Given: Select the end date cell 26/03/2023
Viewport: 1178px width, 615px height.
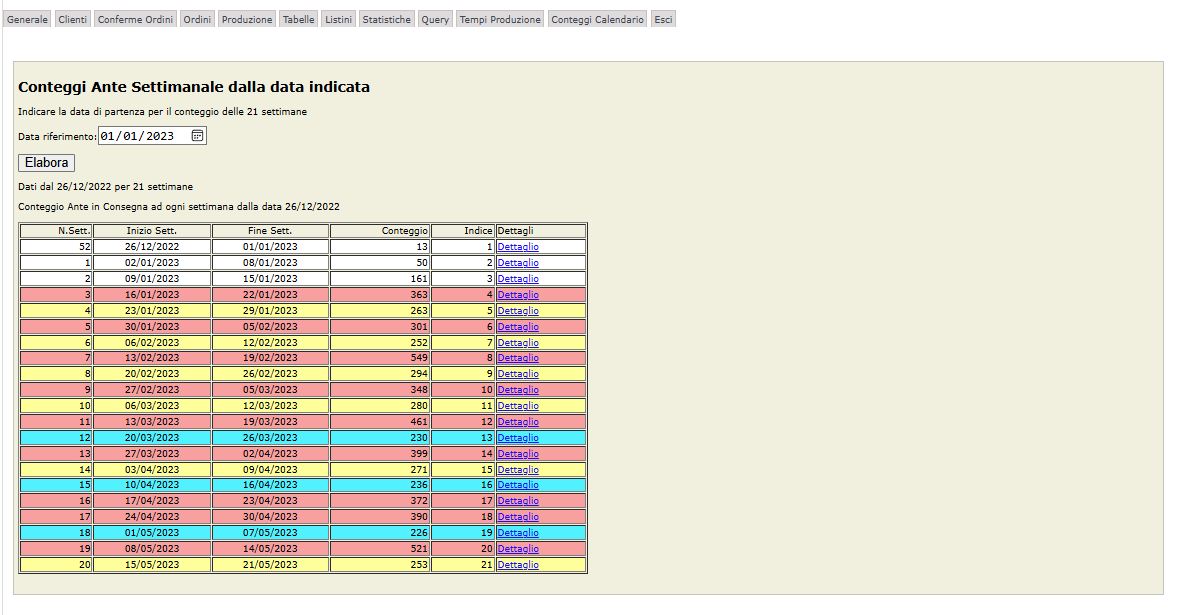Looking at the screenshot, I should click(x=270, y=438).
